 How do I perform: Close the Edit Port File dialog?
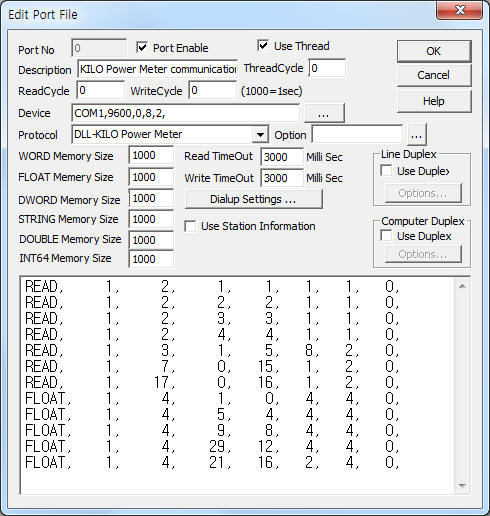click(x=459, y=11)
